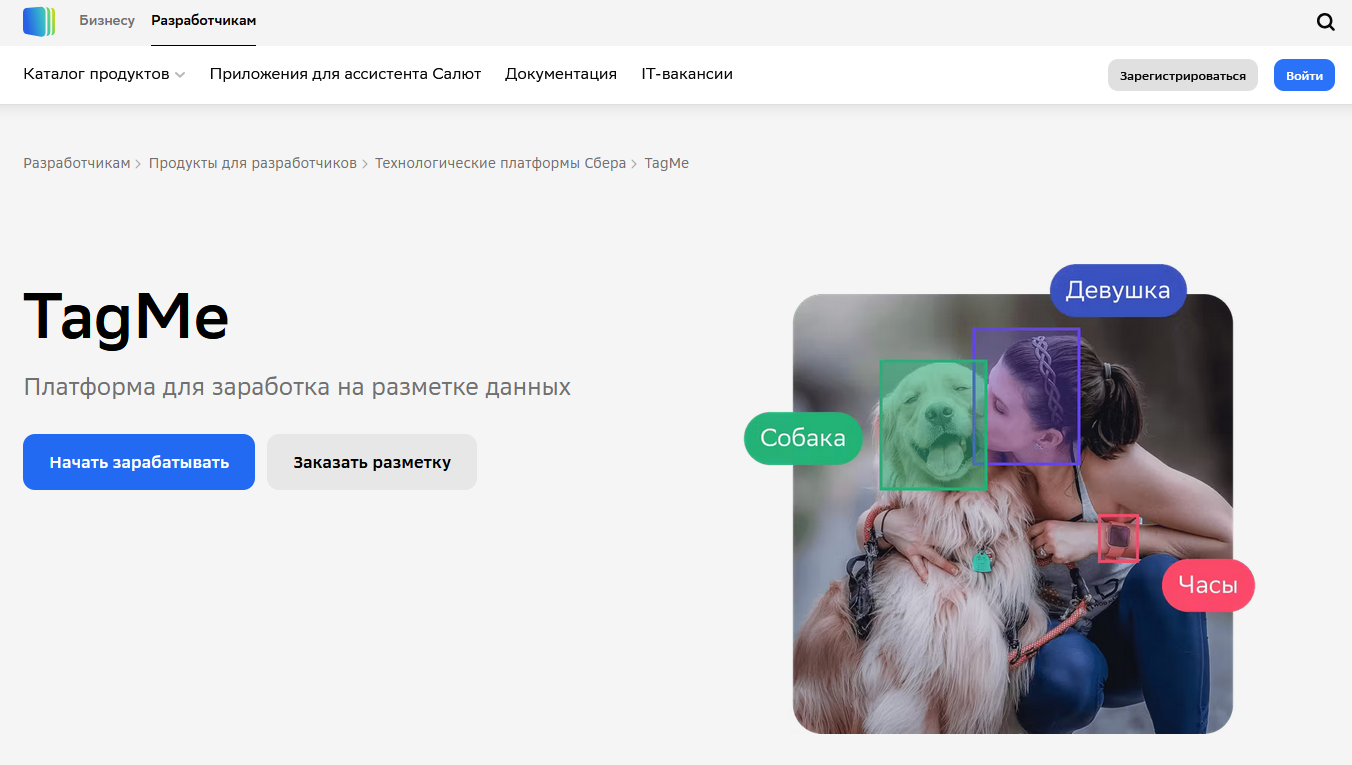Click the red watch bounding box
The width and height of the screenshot is (1352, 765).
(1118, 539)
